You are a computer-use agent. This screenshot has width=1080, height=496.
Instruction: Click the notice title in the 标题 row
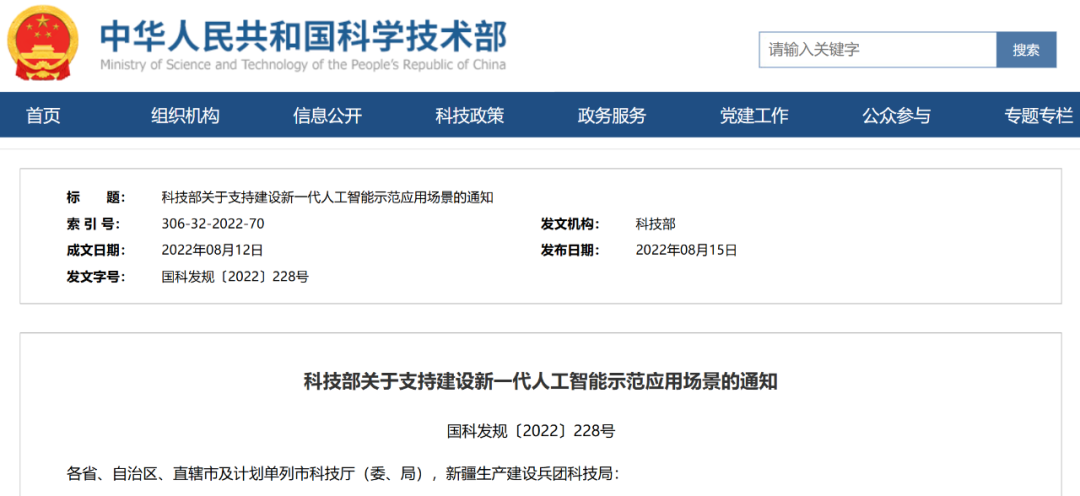[x=327, y=197]
